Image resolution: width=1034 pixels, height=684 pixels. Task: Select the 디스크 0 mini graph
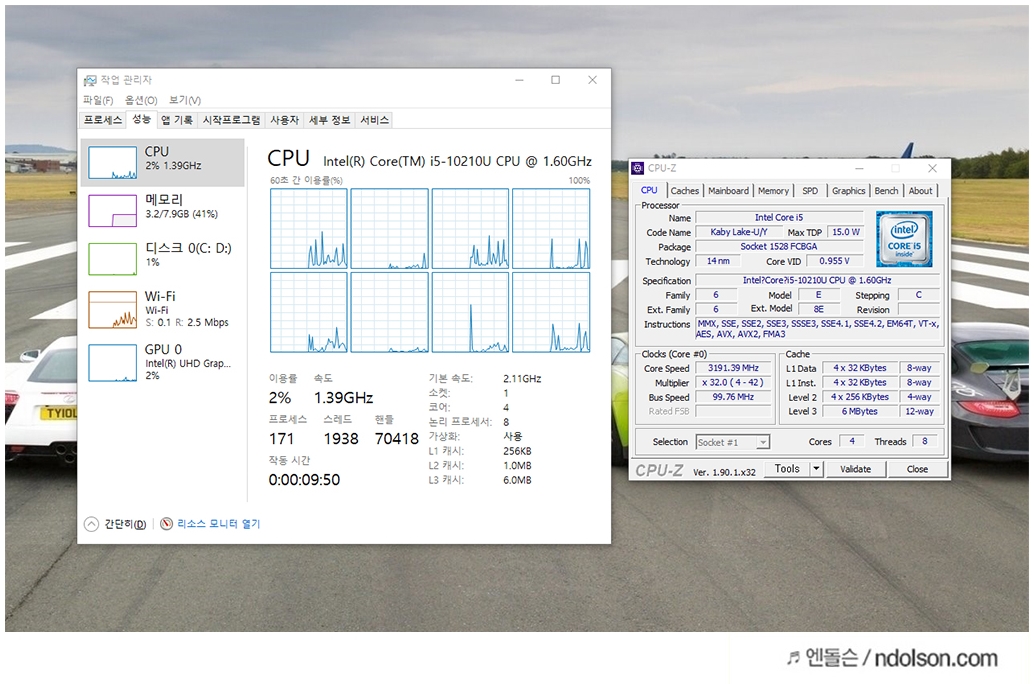(113, 259)
